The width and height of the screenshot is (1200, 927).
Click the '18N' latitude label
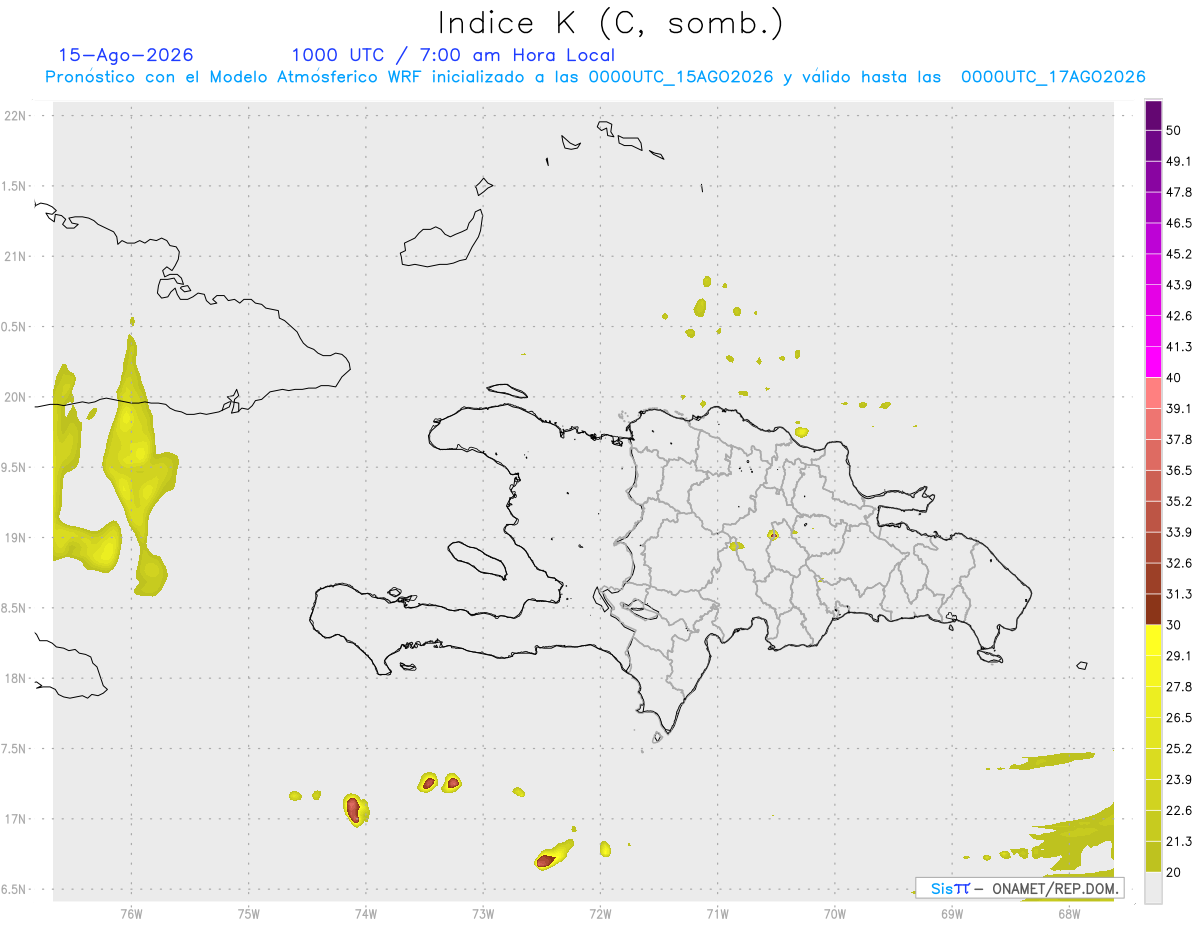(x=16, y=678)
